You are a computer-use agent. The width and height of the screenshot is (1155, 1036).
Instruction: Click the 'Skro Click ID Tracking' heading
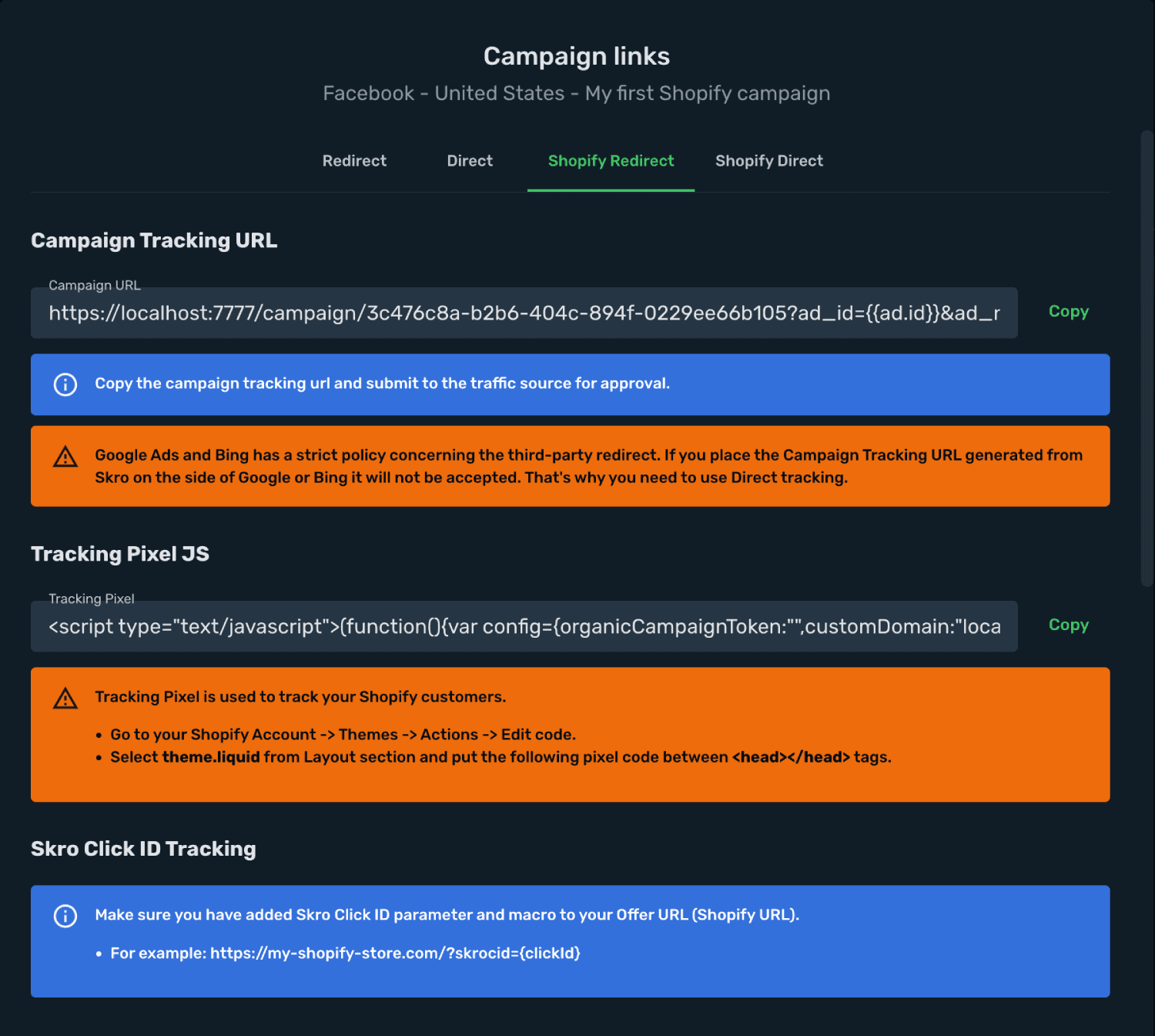pos(143,849)
